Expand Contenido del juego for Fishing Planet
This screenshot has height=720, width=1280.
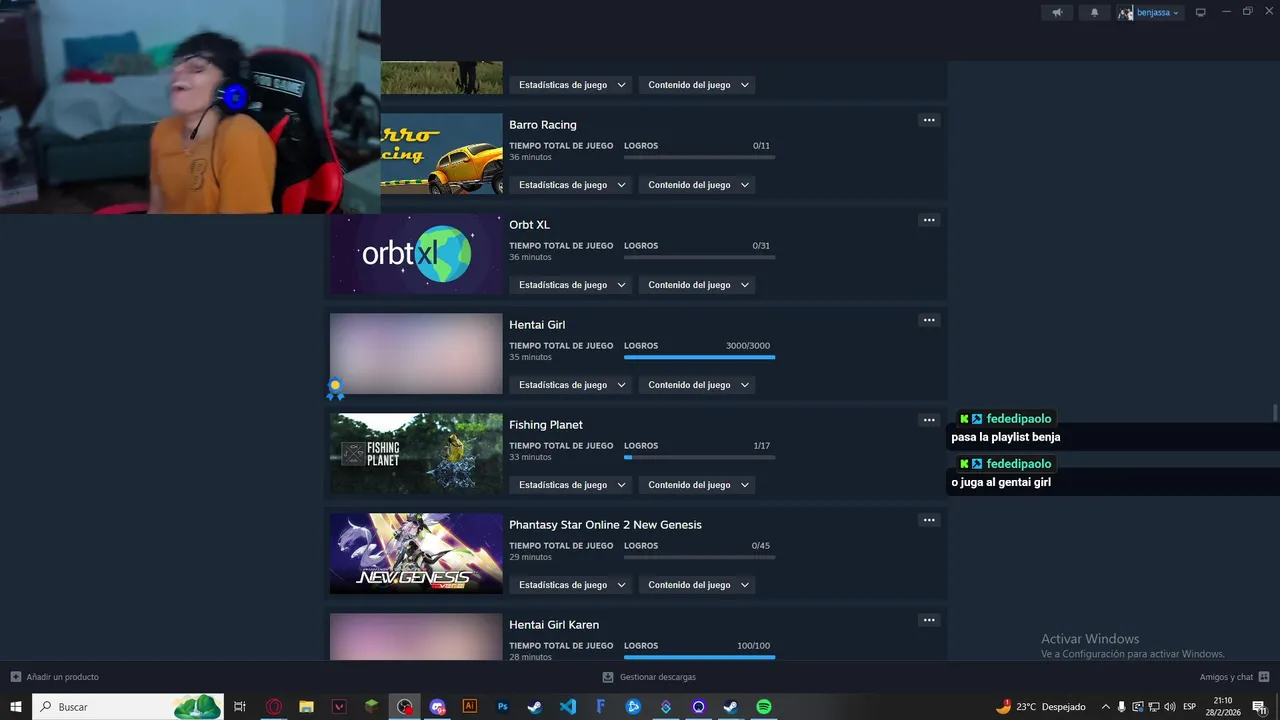697,485
